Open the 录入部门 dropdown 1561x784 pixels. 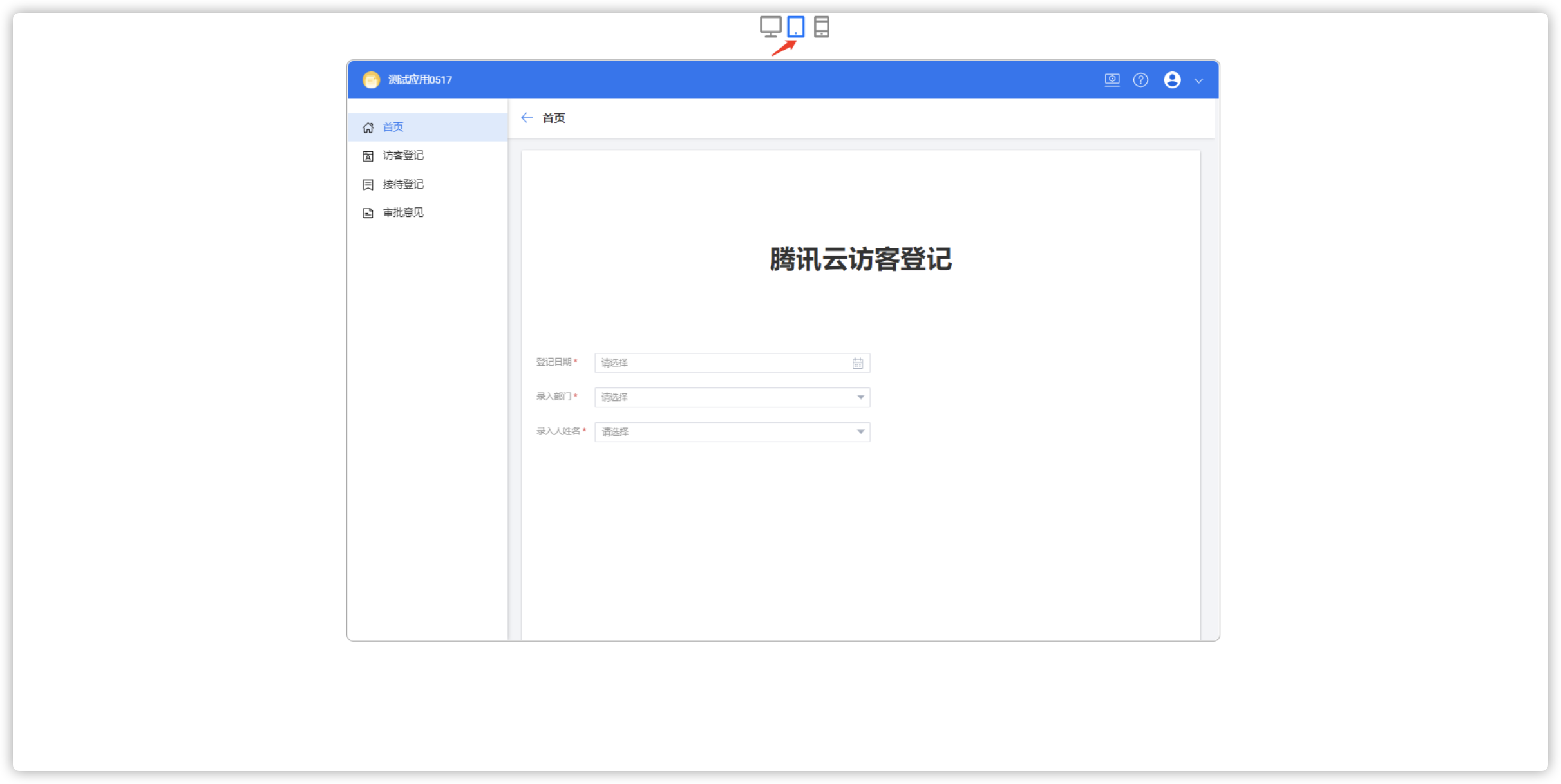pyautogui.click(x=732, y=397)
